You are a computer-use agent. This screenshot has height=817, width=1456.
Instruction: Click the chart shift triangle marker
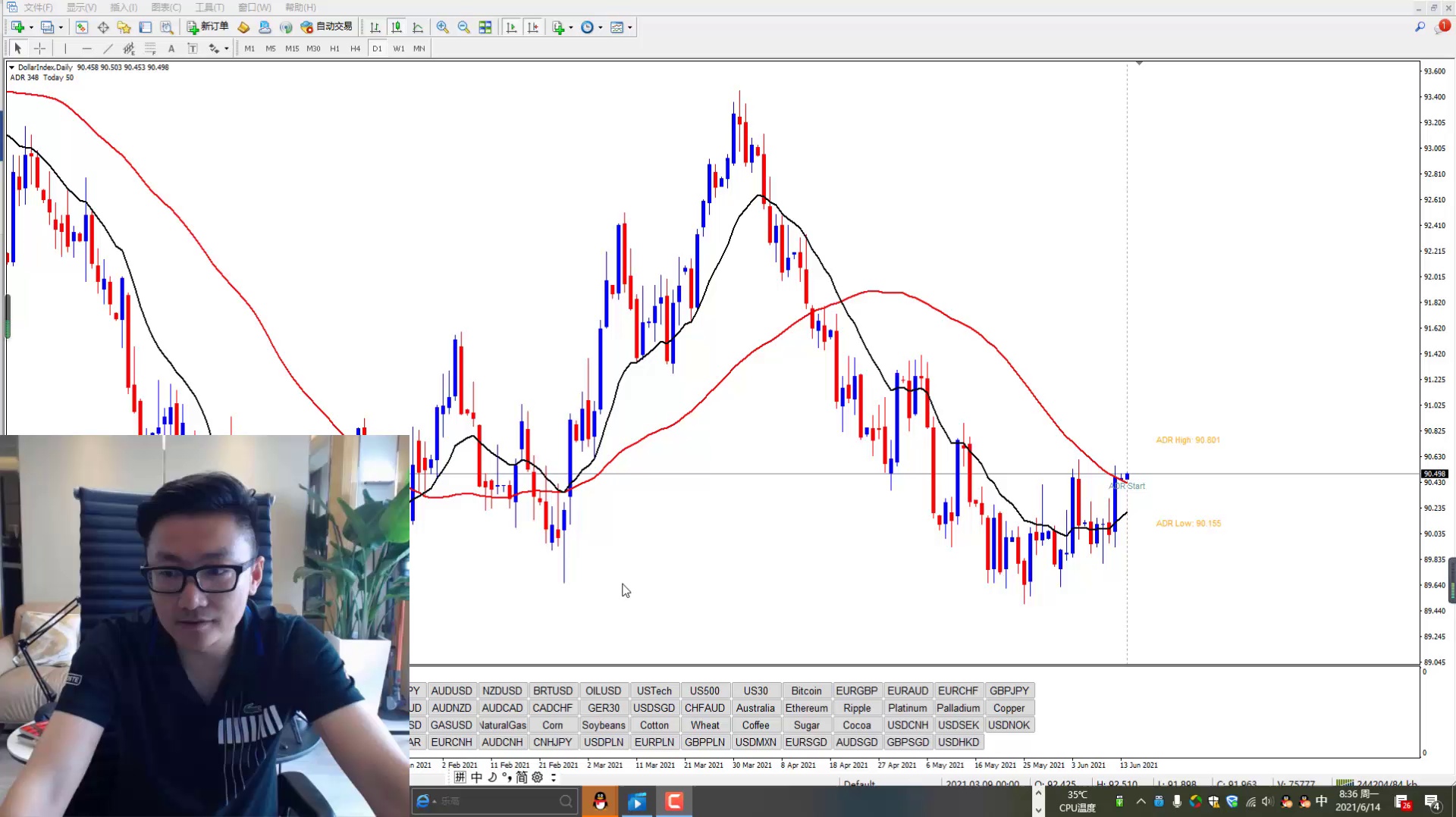(1139, 63)
